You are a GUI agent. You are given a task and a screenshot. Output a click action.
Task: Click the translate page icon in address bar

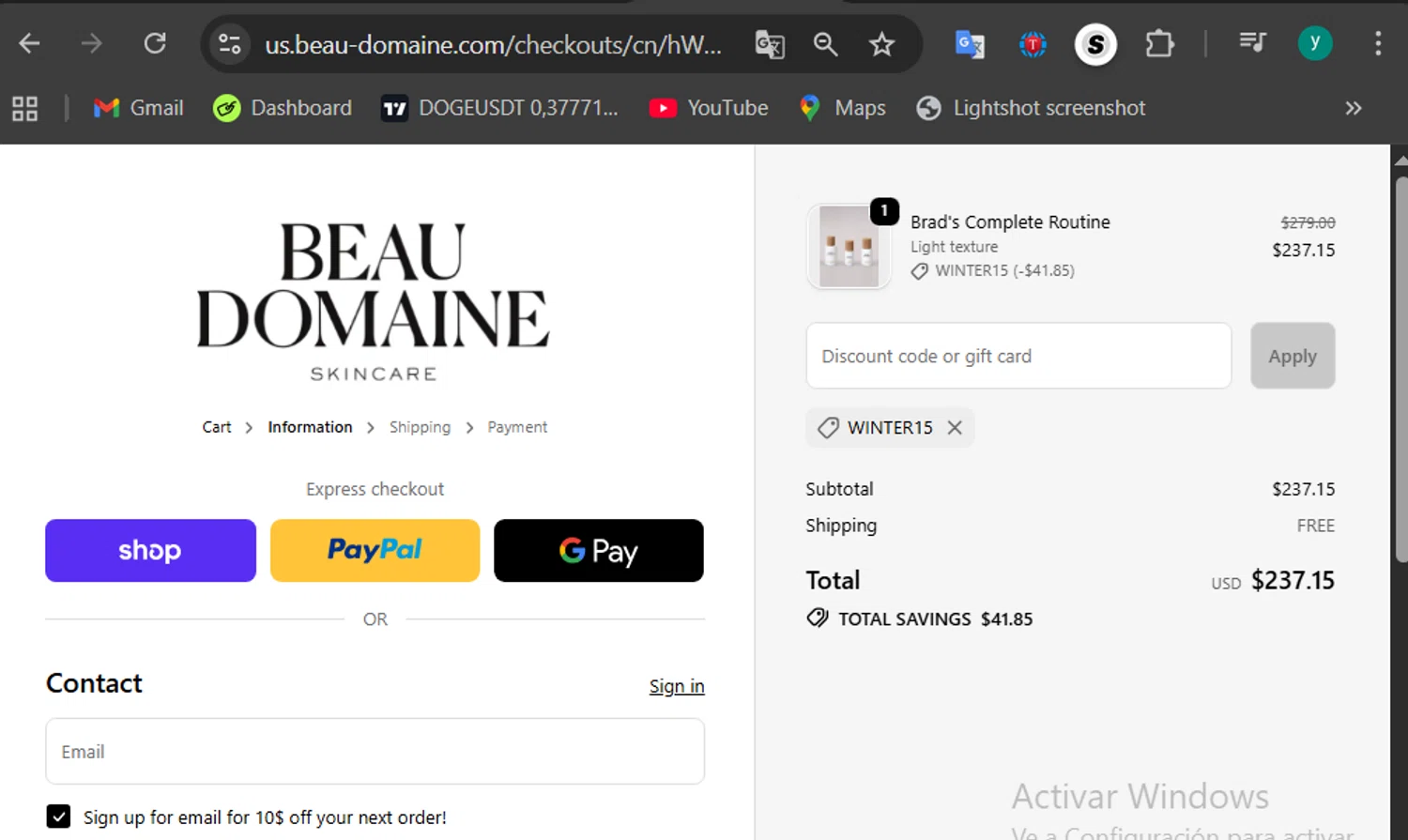pos(770,44)
